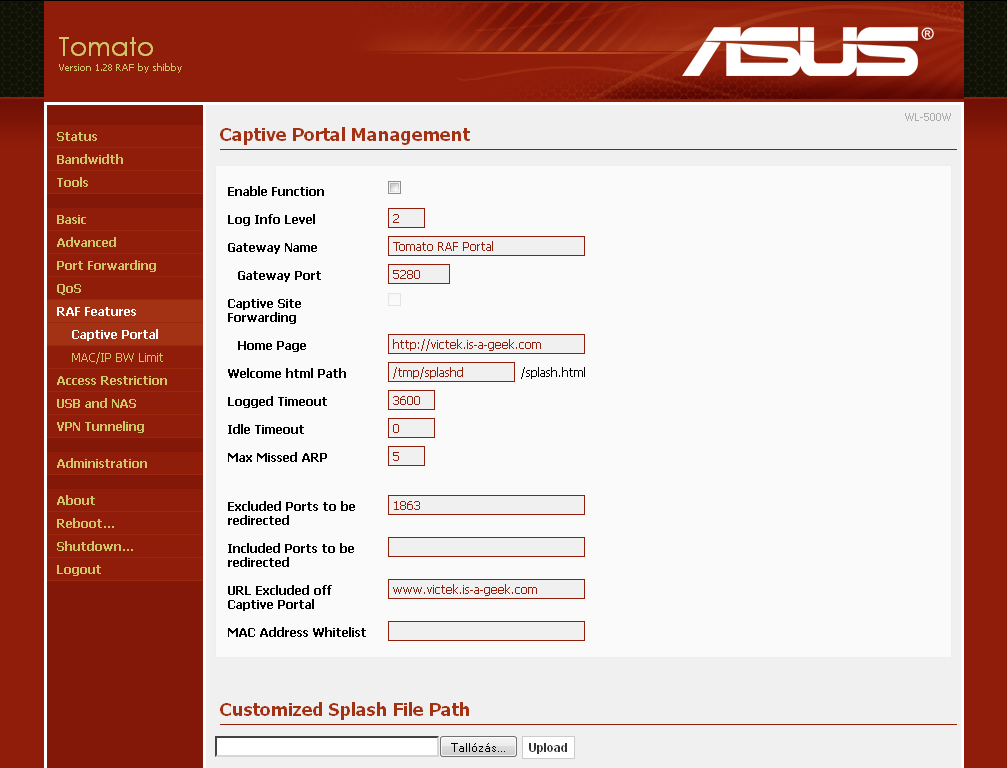Click the Reboot link in sidebar
This screenshot has height=768, width=1007.
coord(85,524)
